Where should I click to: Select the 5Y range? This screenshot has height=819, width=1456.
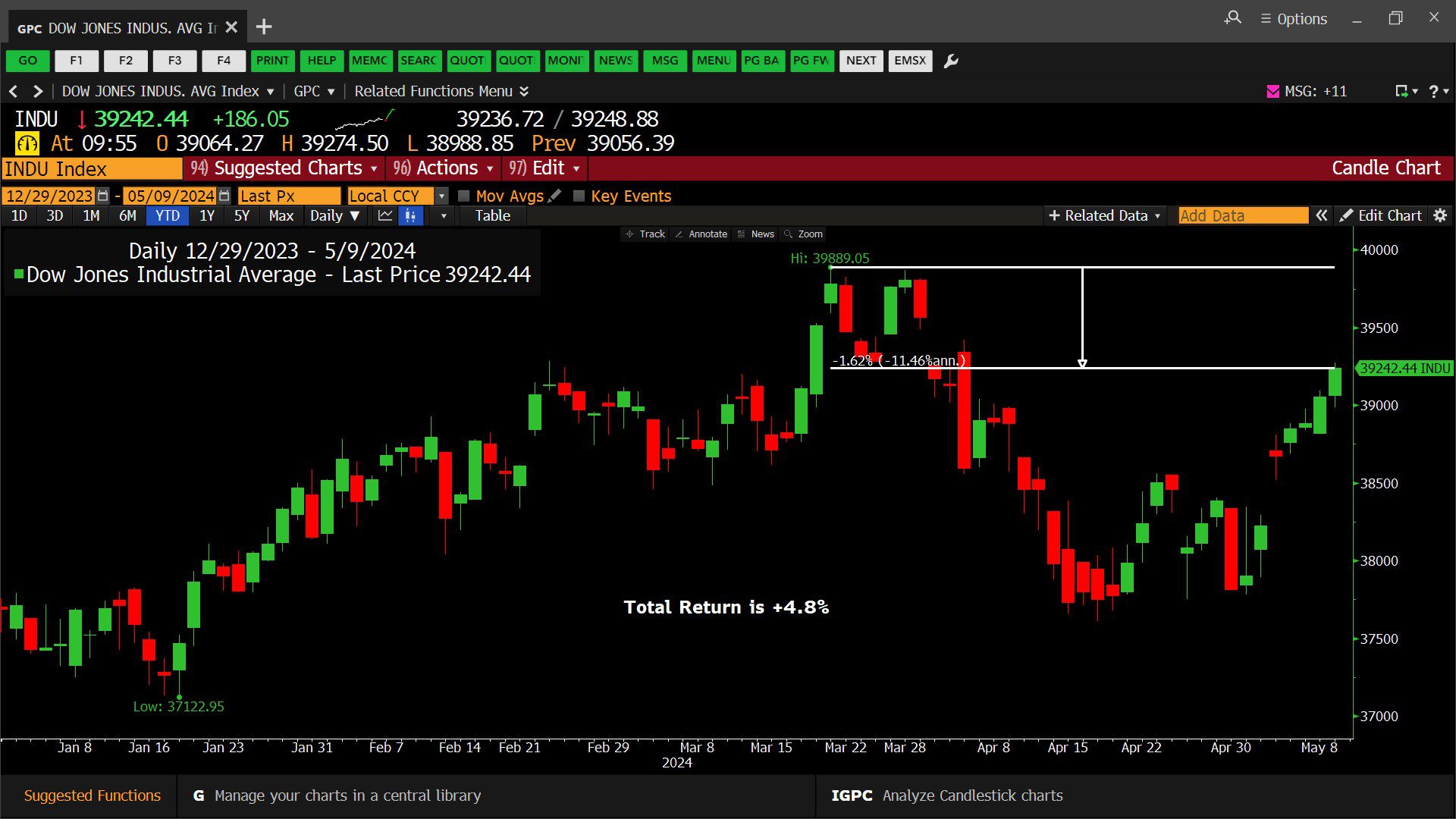coord(242,216)
